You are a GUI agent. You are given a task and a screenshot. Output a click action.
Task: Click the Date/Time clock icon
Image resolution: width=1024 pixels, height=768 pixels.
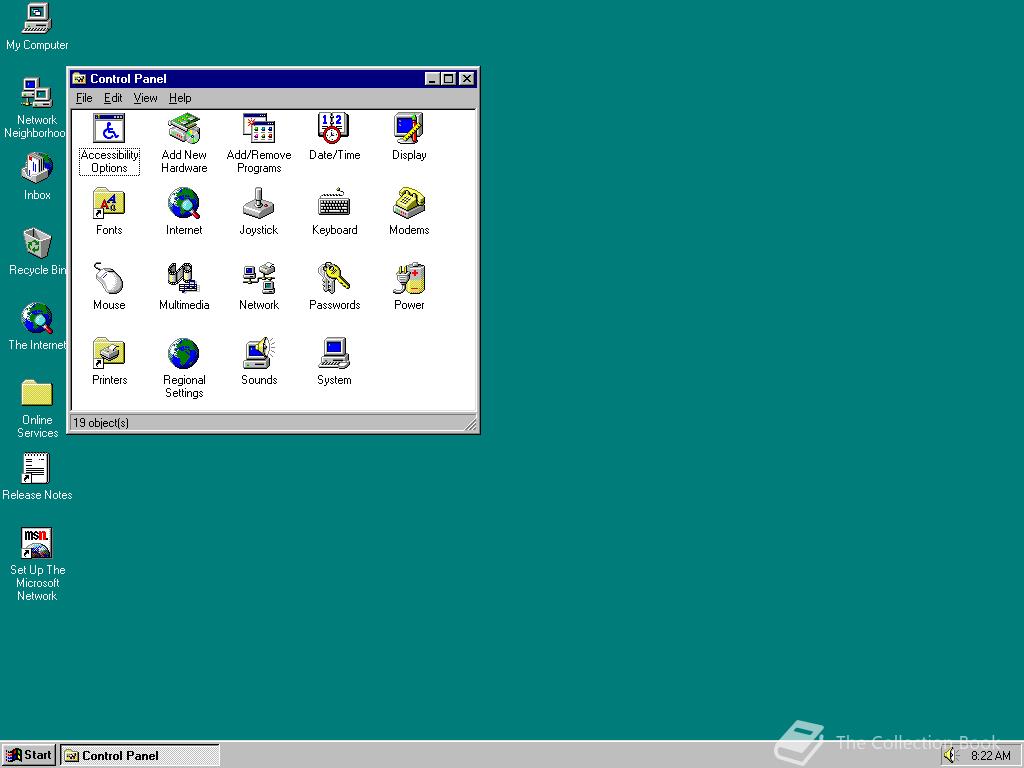334,129
